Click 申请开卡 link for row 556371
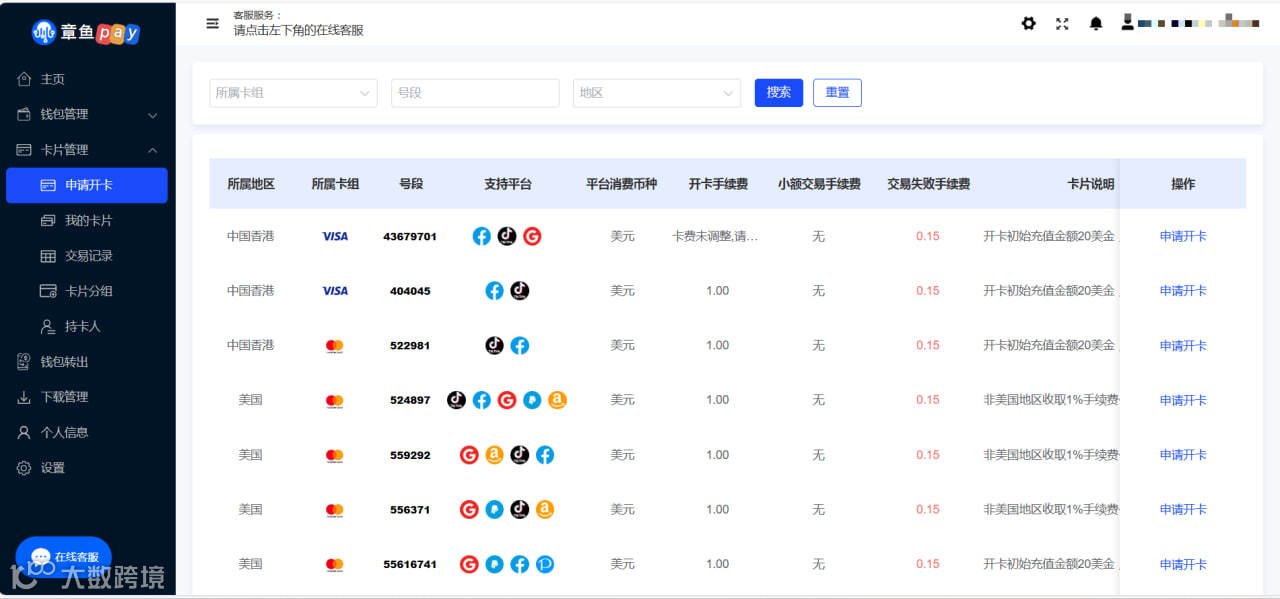 pos(1183,510)
